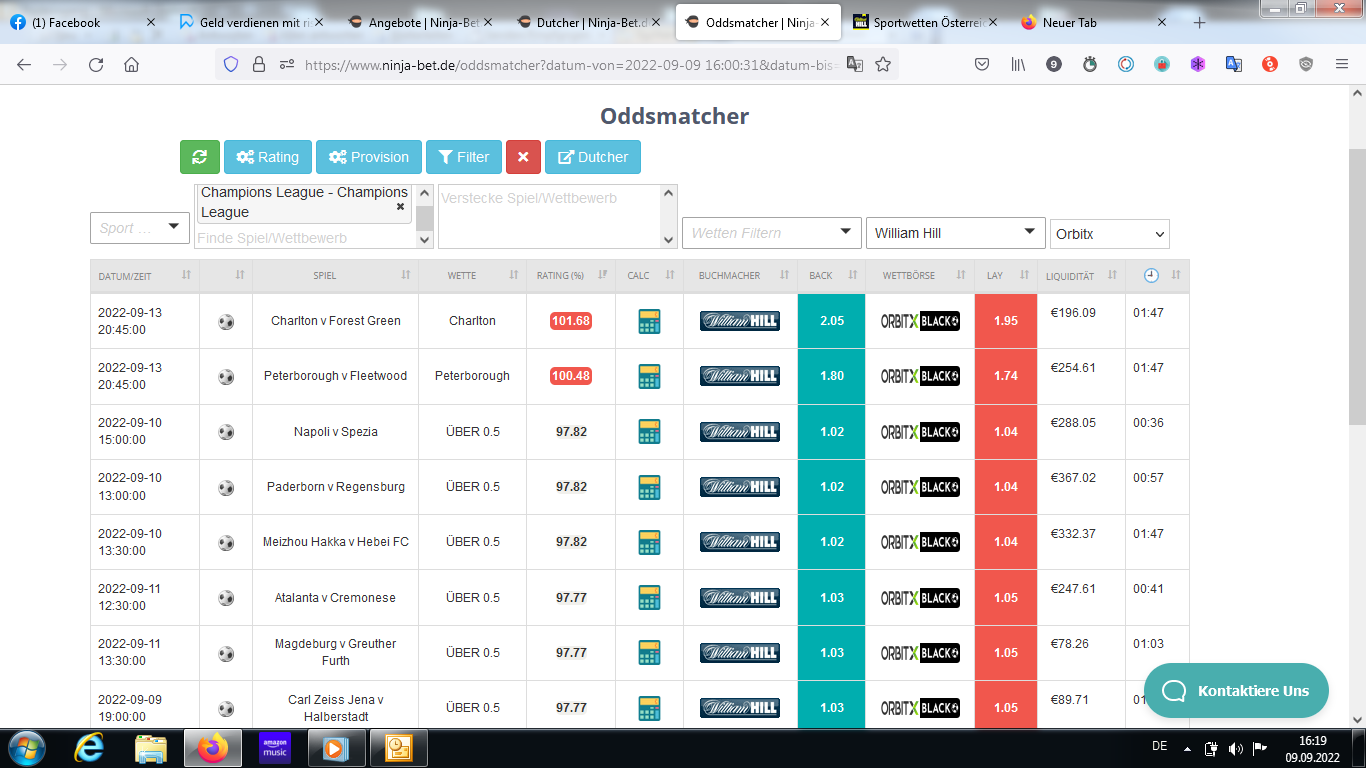This screenshot has width=1366, height=768.
Task: Open calculator for Charlton v Forest Green
Action: [650, 321]
